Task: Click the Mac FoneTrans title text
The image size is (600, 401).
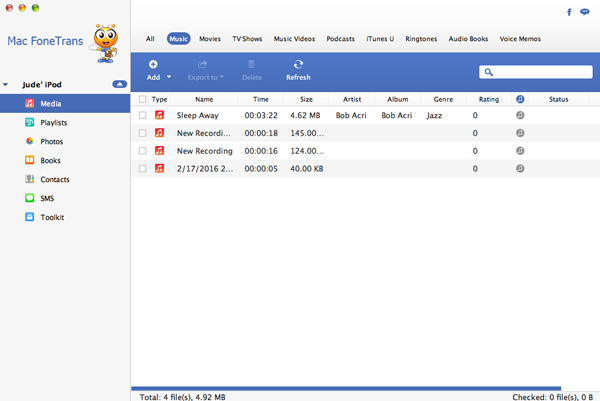Action: [x=45, y=41]
